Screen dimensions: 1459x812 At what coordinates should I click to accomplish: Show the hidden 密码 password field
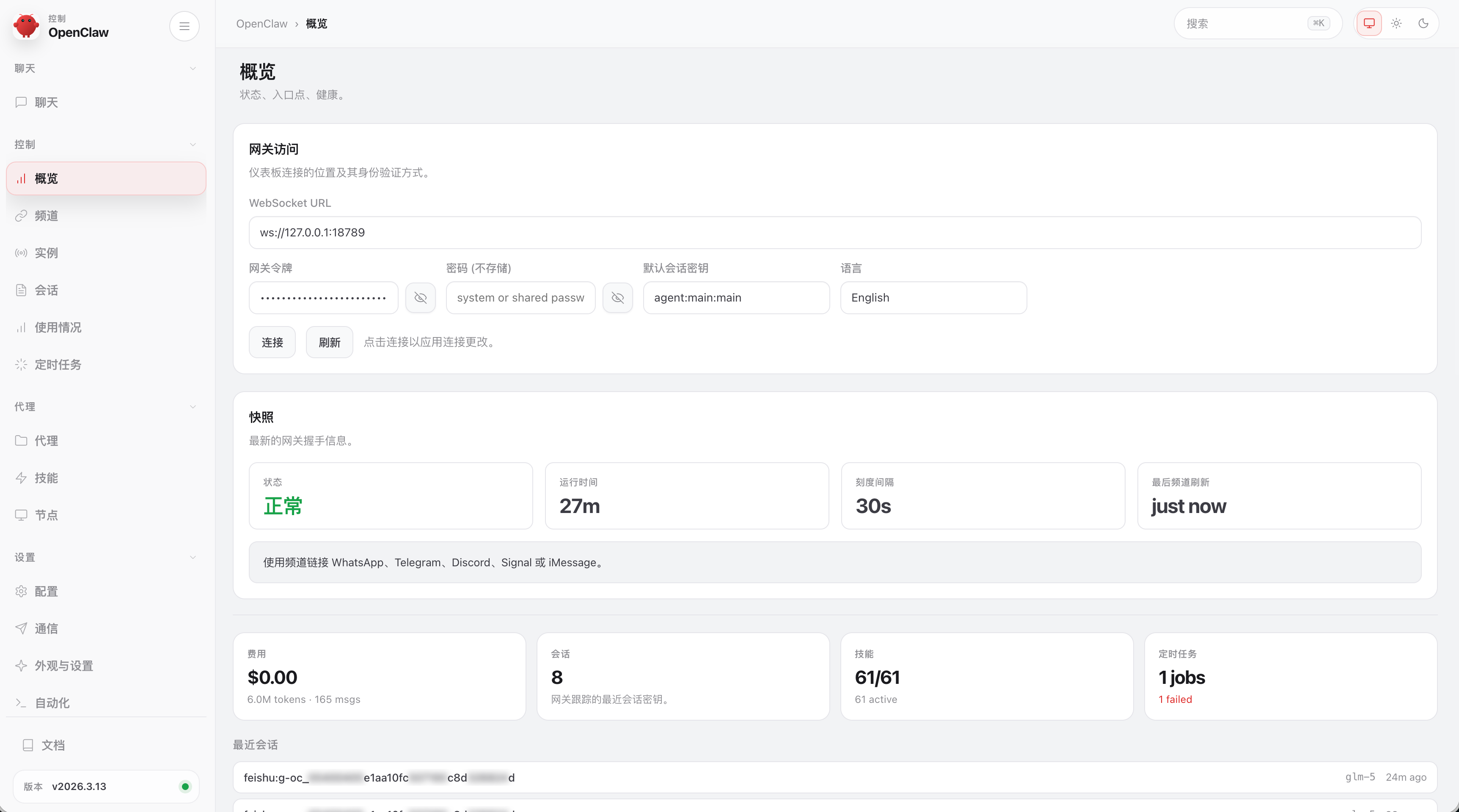tap(617, 297)
